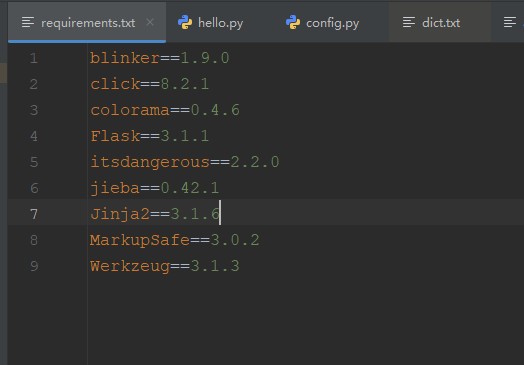Click the click==8.2.1 line

[x=149, y=84]
